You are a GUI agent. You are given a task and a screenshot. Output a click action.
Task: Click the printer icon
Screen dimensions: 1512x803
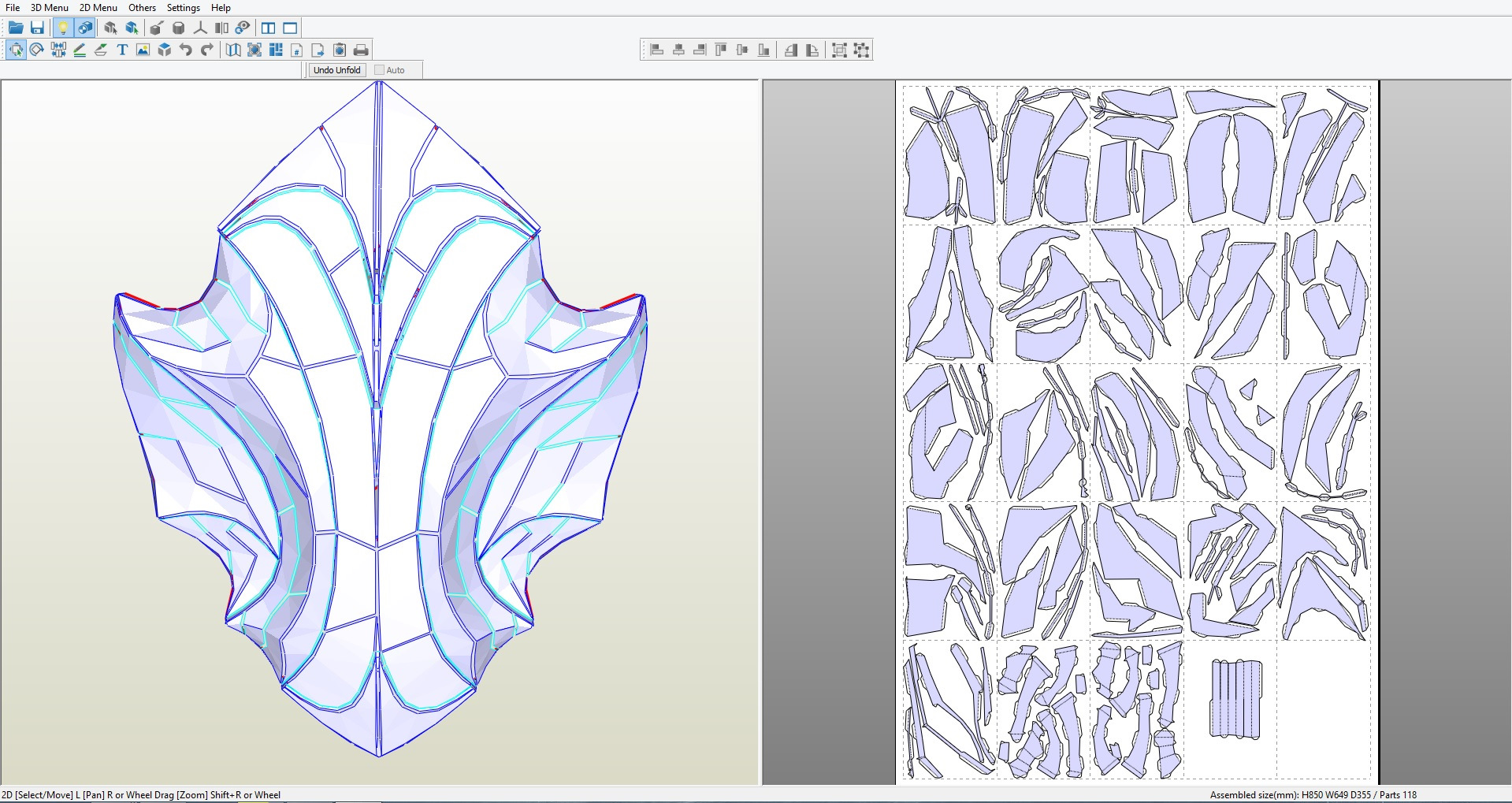tap(361, 50)
